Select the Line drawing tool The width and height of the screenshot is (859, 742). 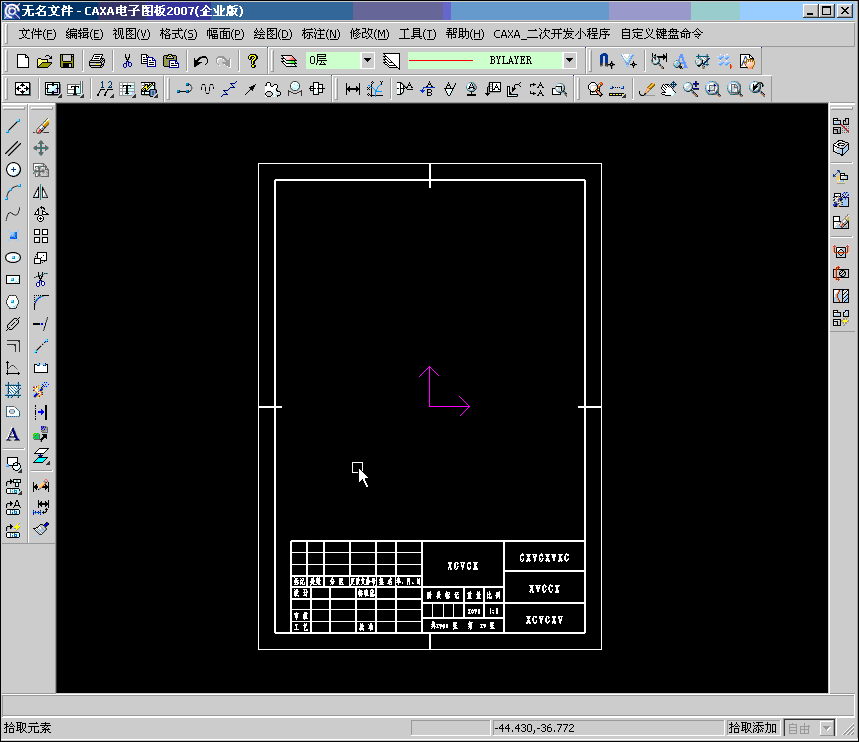point(13,126)
